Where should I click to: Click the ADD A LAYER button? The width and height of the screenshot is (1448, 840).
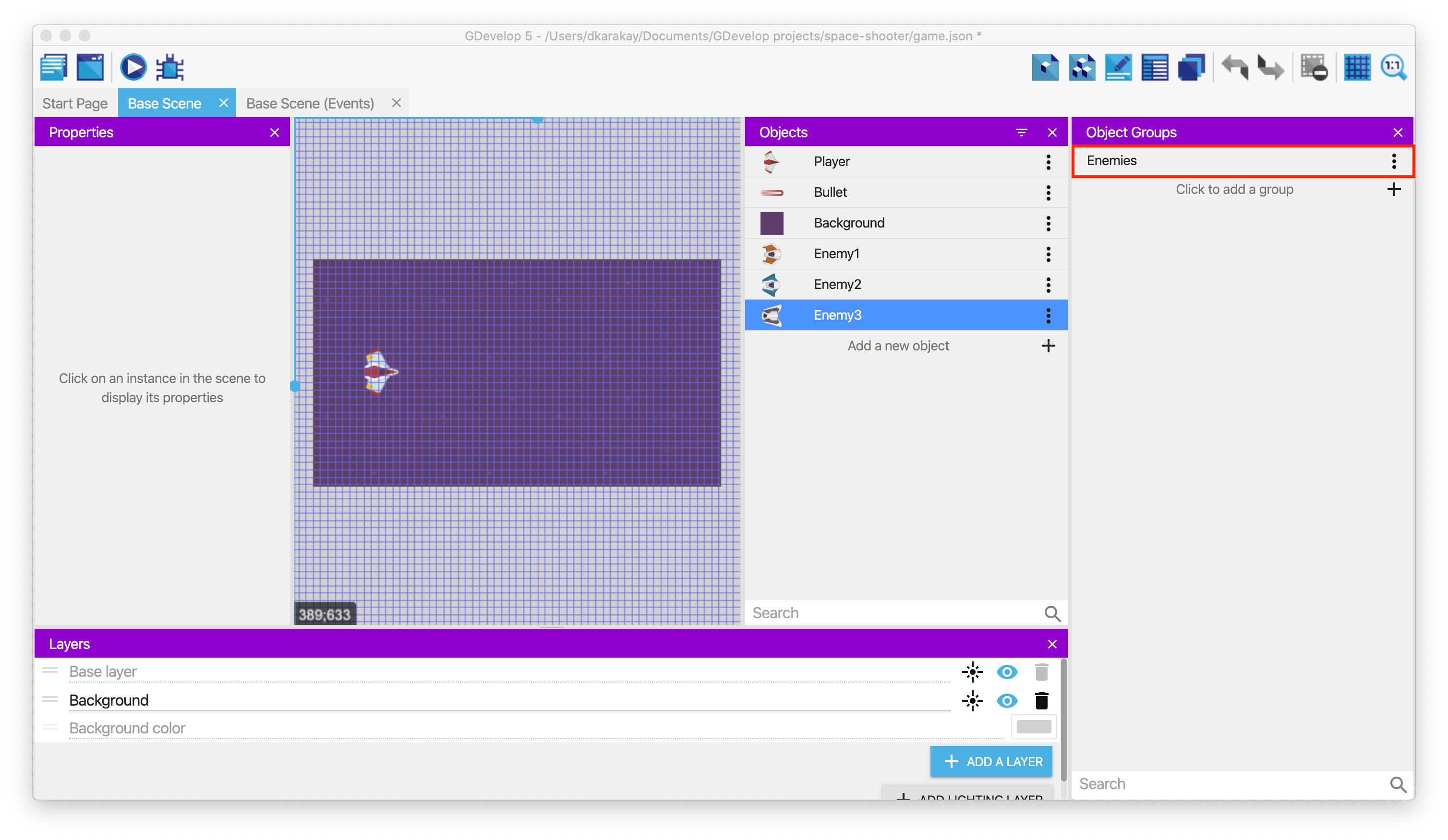(x=991, y=761)
